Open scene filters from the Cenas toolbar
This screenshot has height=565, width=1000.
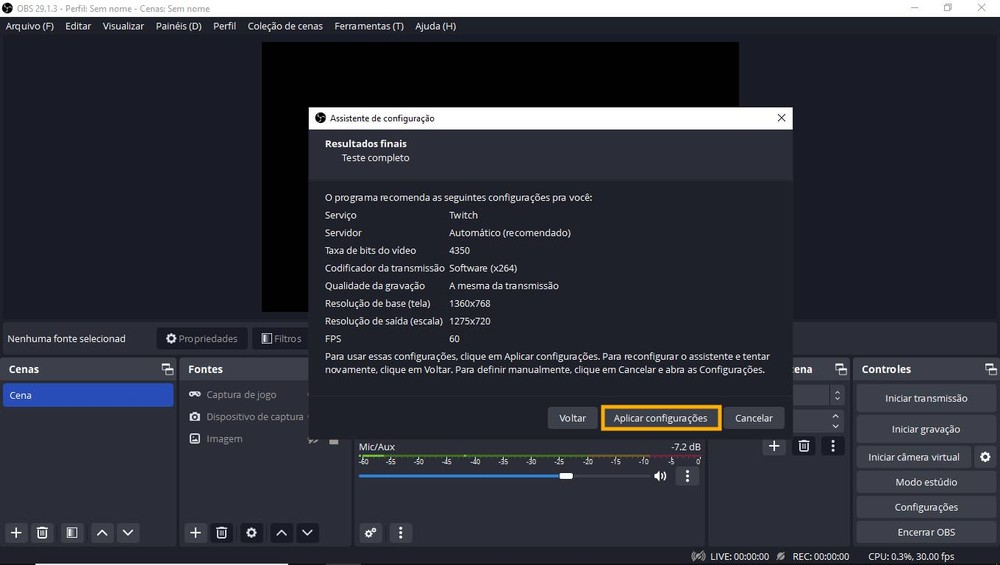(71, 532)
